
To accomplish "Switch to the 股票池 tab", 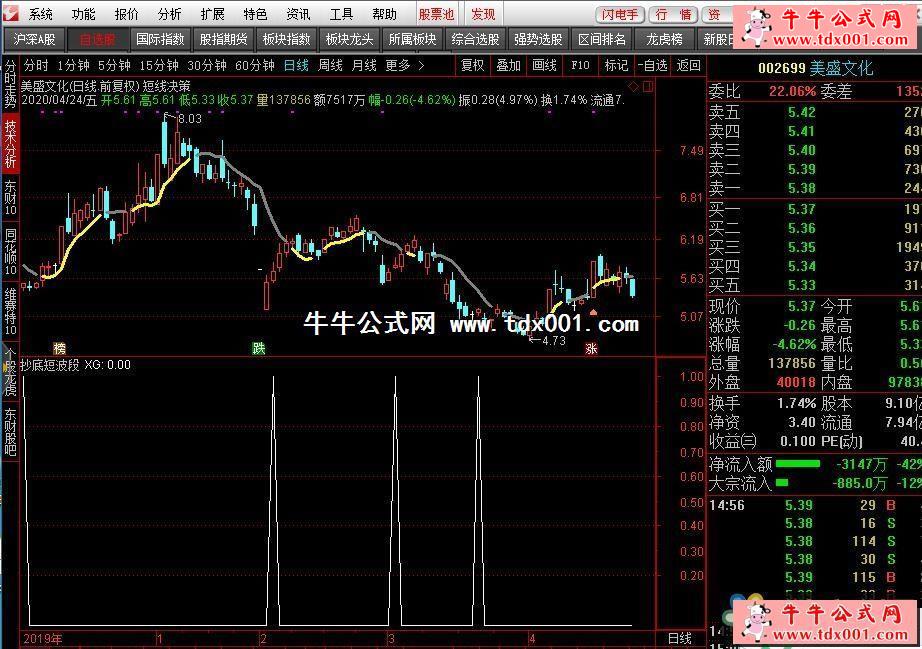I will coord(436,14).
